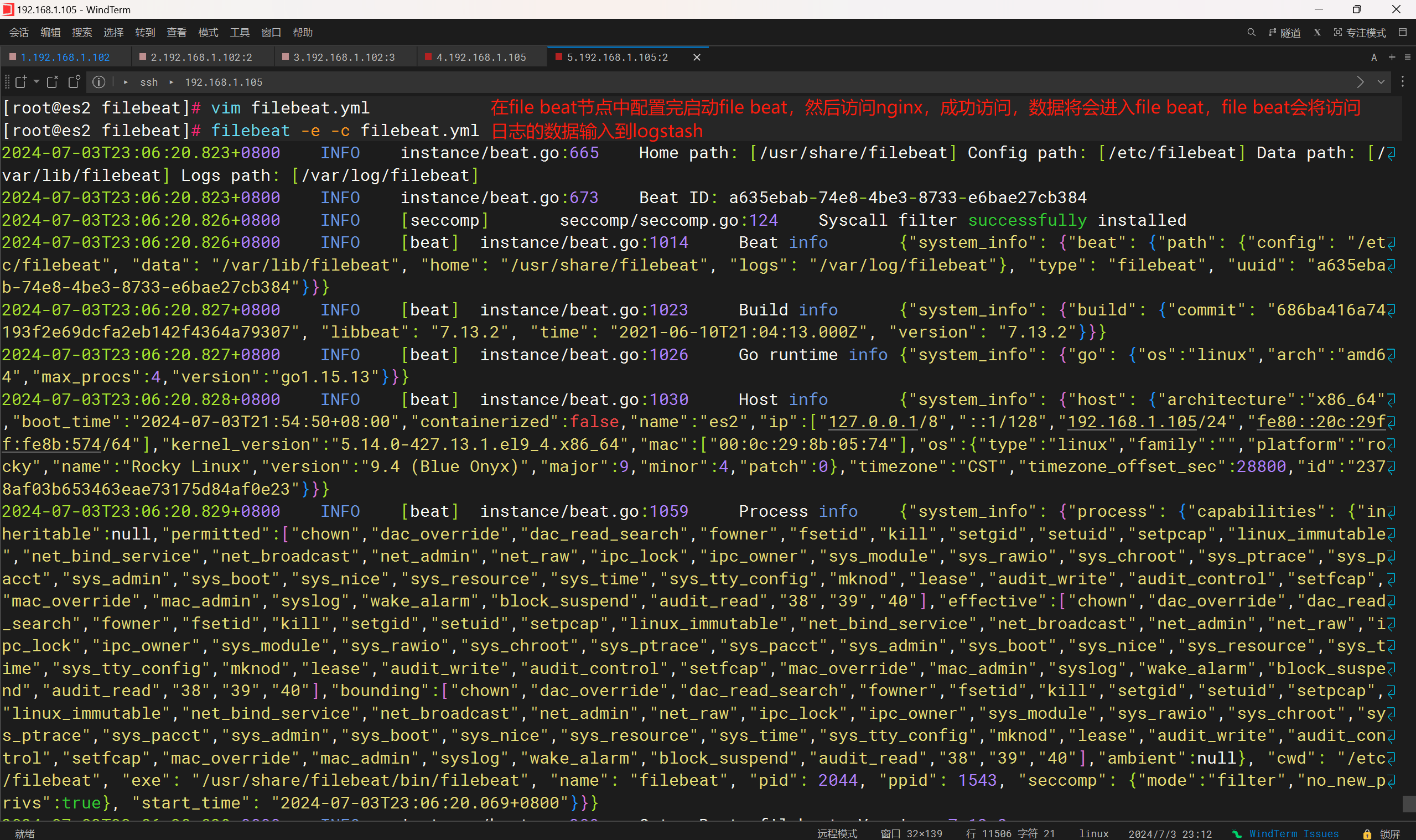Click the 就绪 status text

tap(24, 833)
